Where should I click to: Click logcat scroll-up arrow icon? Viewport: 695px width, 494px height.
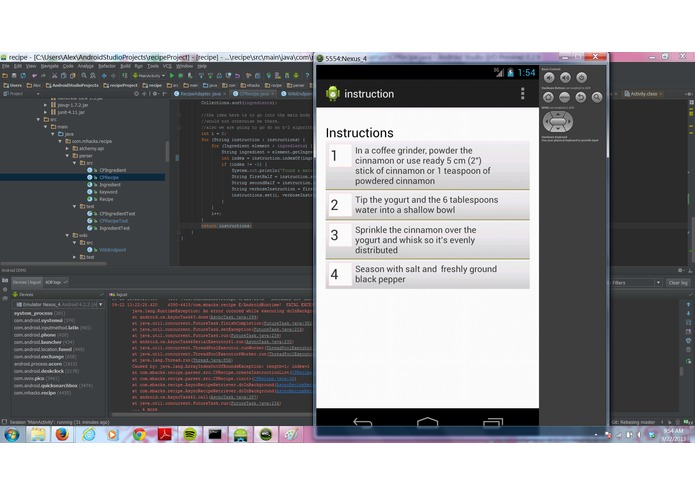tap(688, 304)
